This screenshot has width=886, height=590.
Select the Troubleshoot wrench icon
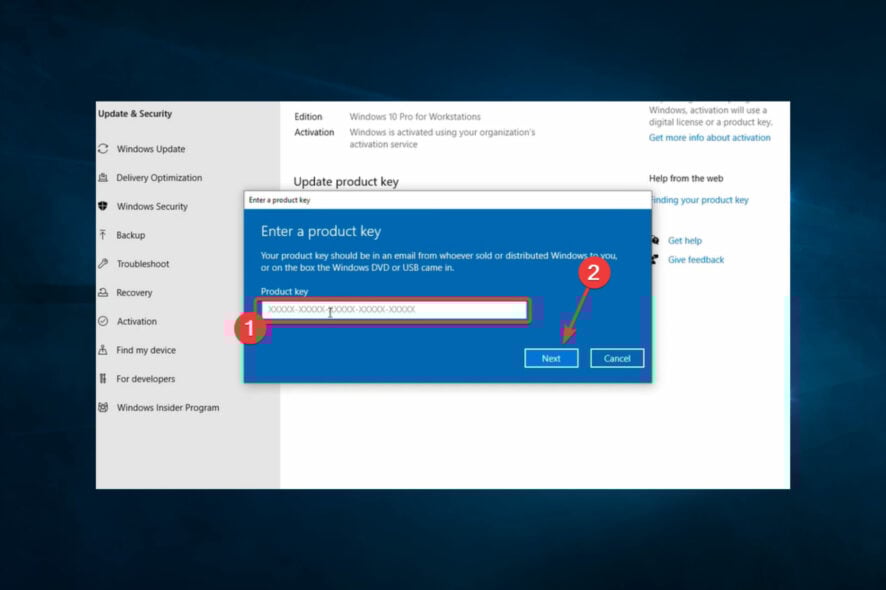click(x=103, y=264)
